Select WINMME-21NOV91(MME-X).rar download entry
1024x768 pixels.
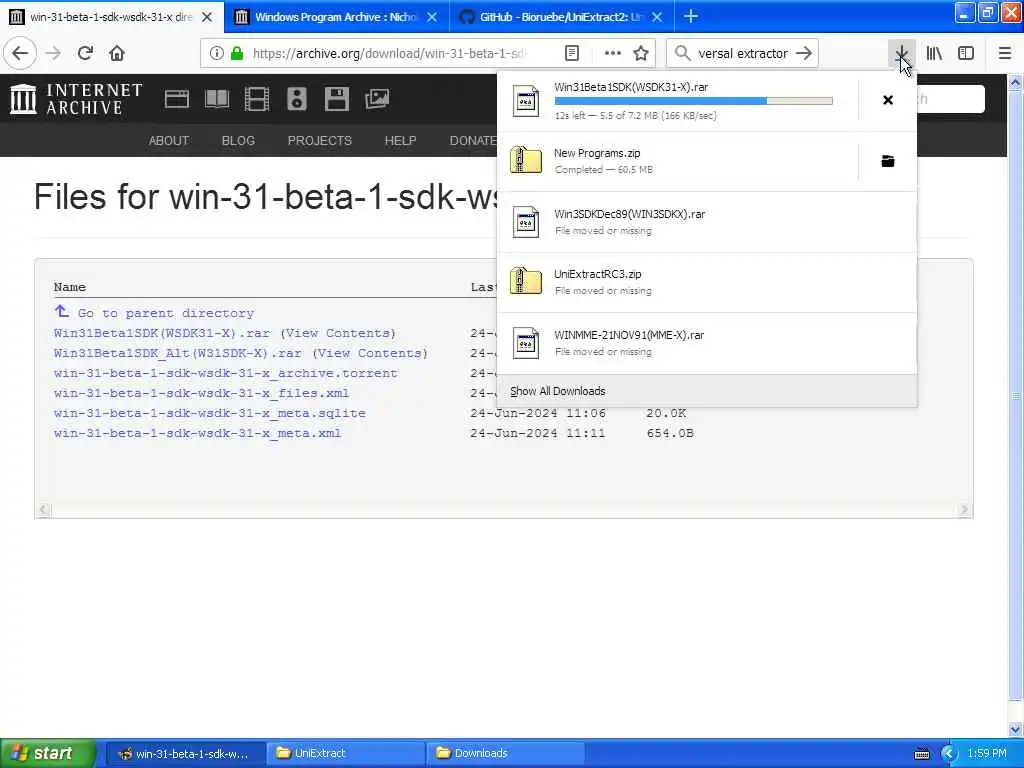(707, 343)
